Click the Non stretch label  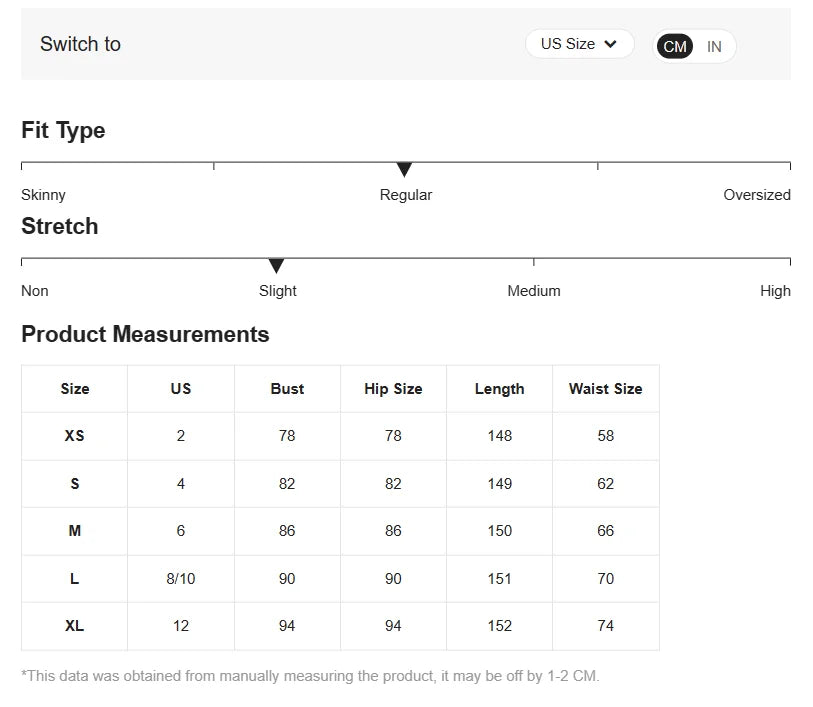(35, 291)
